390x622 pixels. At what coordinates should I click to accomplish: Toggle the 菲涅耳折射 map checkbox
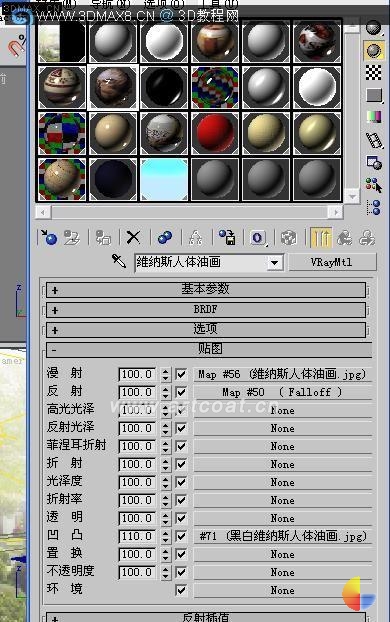[x=181, y=446]
